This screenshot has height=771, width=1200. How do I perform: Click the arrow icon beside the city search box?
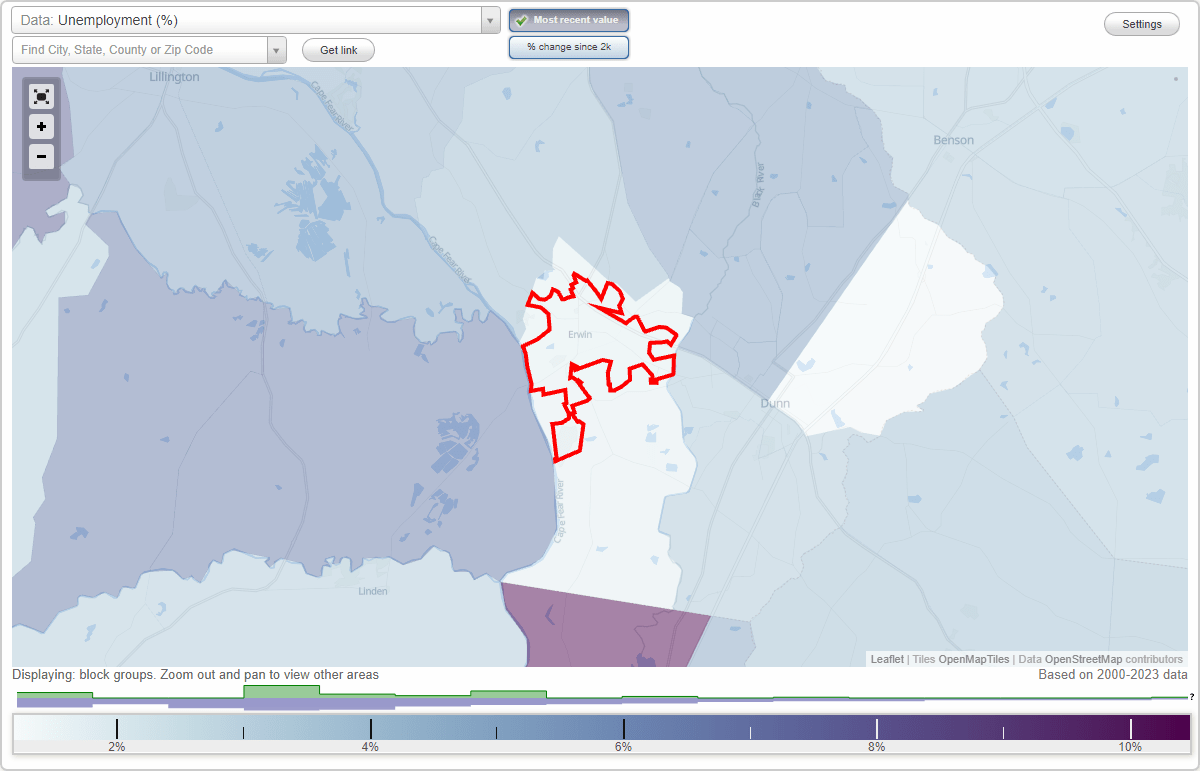(x=276, y=49)
